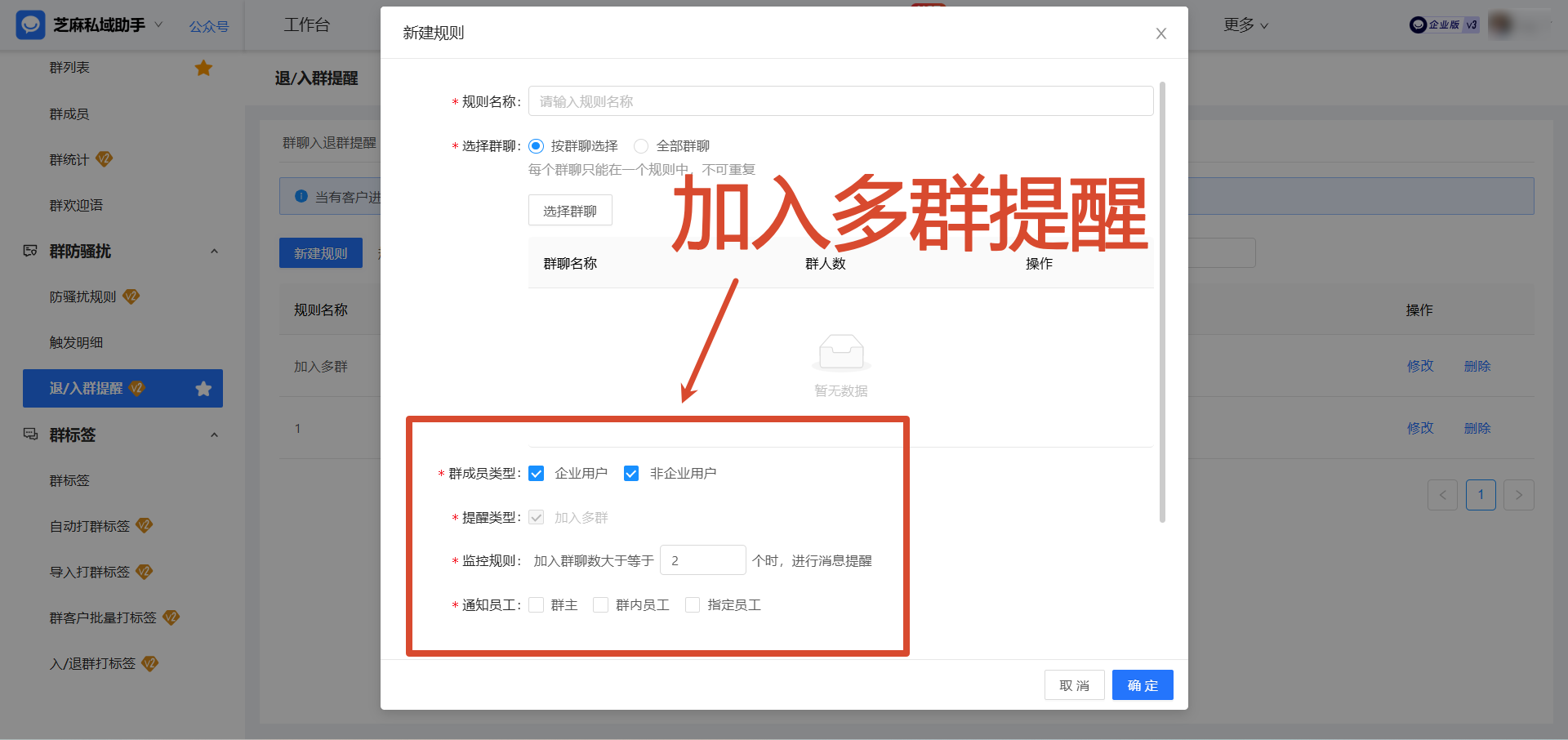Image resolution: width=1568 pixels, height=740 pixels.
Task: Click 删除 for the rule named 1
Action: tap(1477, 428)
